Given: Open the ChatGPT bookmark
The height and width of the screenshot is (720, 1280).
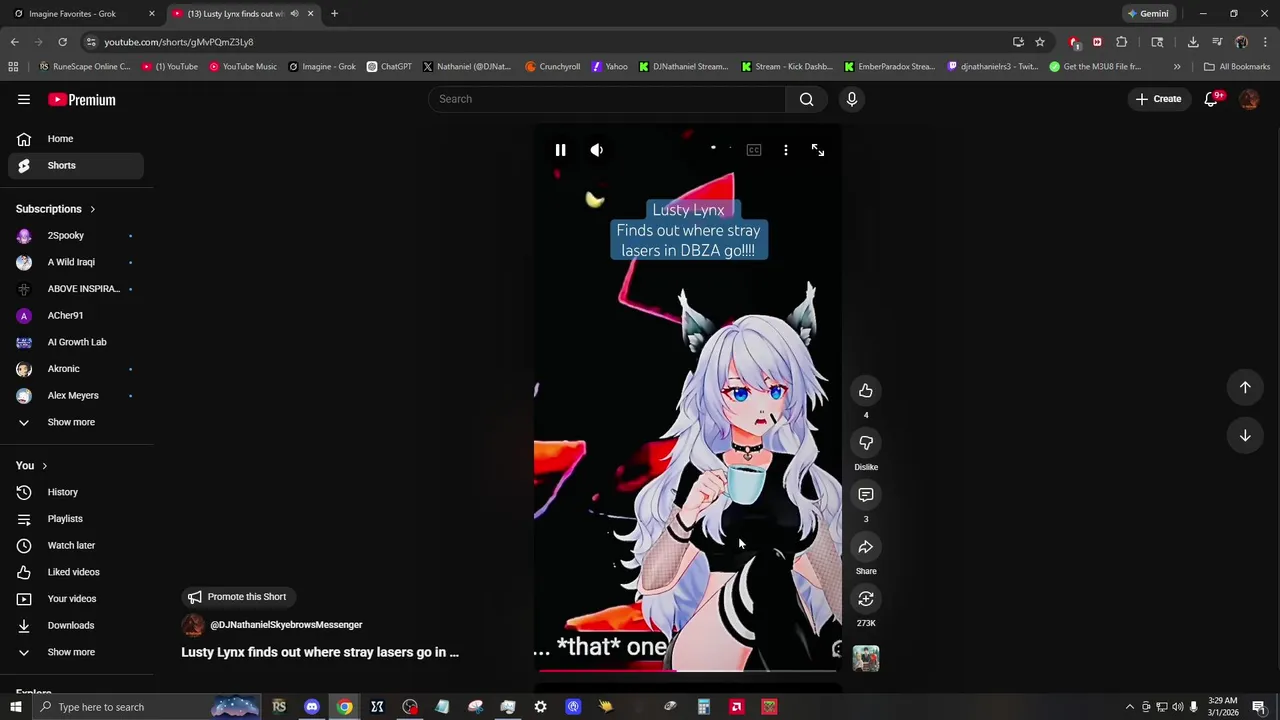Looking at the screenshot, I should coord(389,67).
